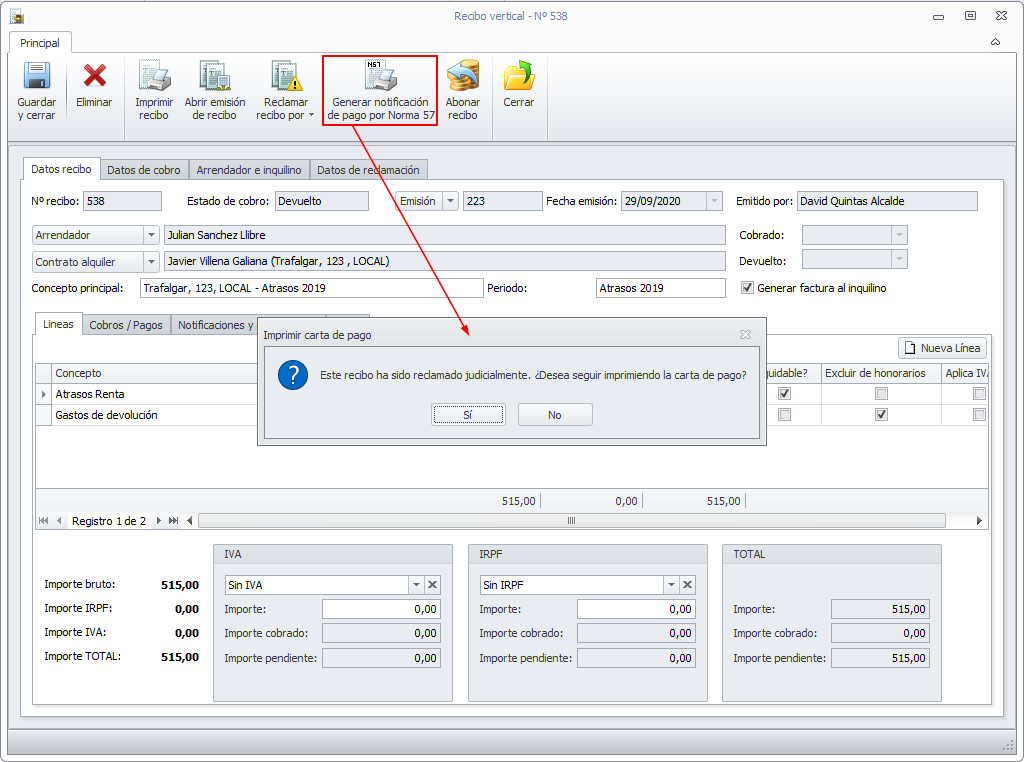Open the Cobros / Pagos tab
This screenshot has height=762, width=1024.
(x=126, y=325)
